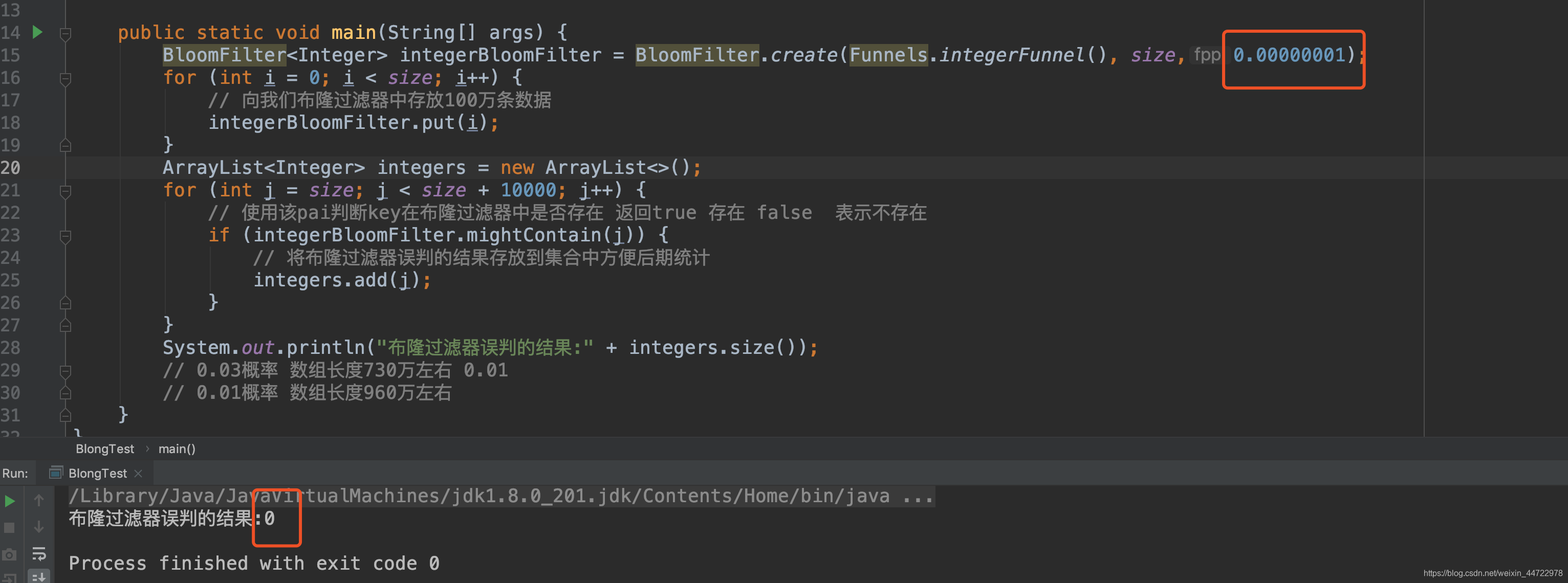Screen dimensions: 1568x583
Task: Click the mightContain method call
Action: point(534,235)
